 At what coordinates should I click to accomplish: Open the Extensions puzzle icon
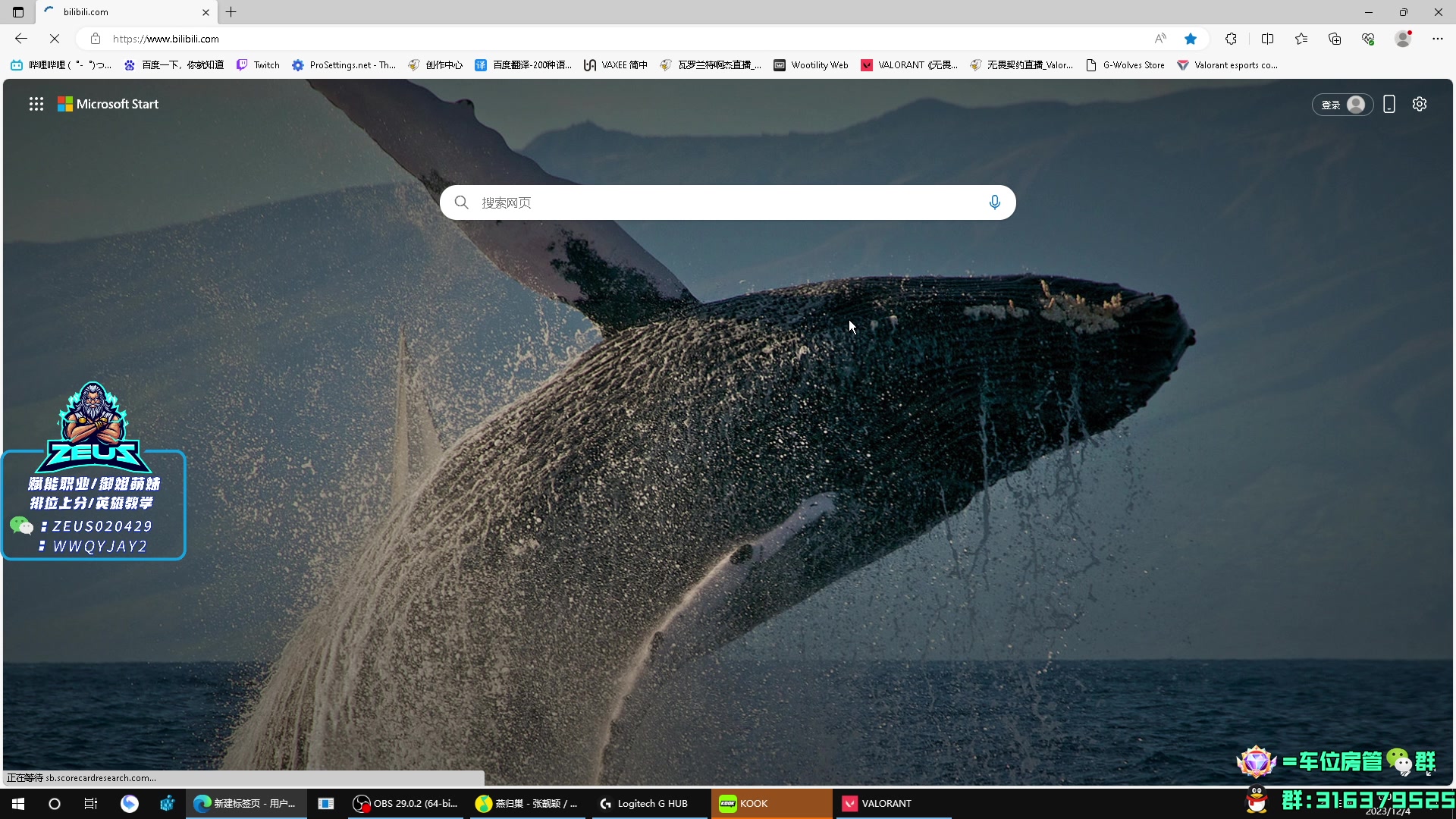pos(1231,39)
